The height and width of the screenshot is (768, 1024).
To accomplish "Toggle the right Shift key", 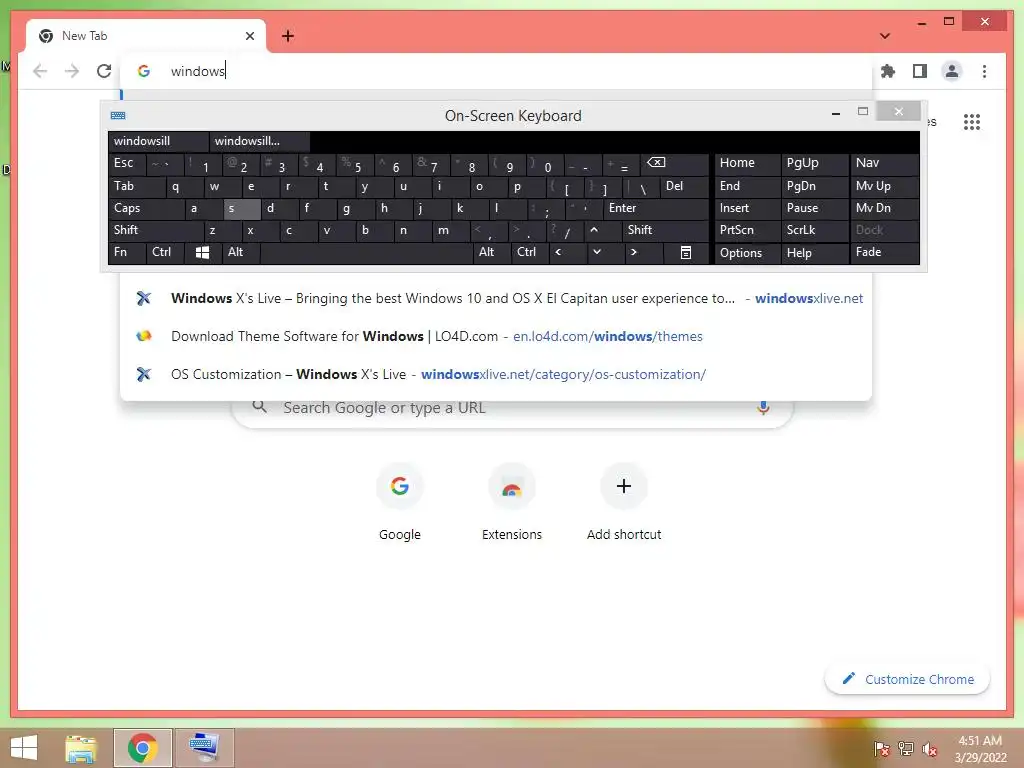I will pyautogui.click(x=665, y=231).
